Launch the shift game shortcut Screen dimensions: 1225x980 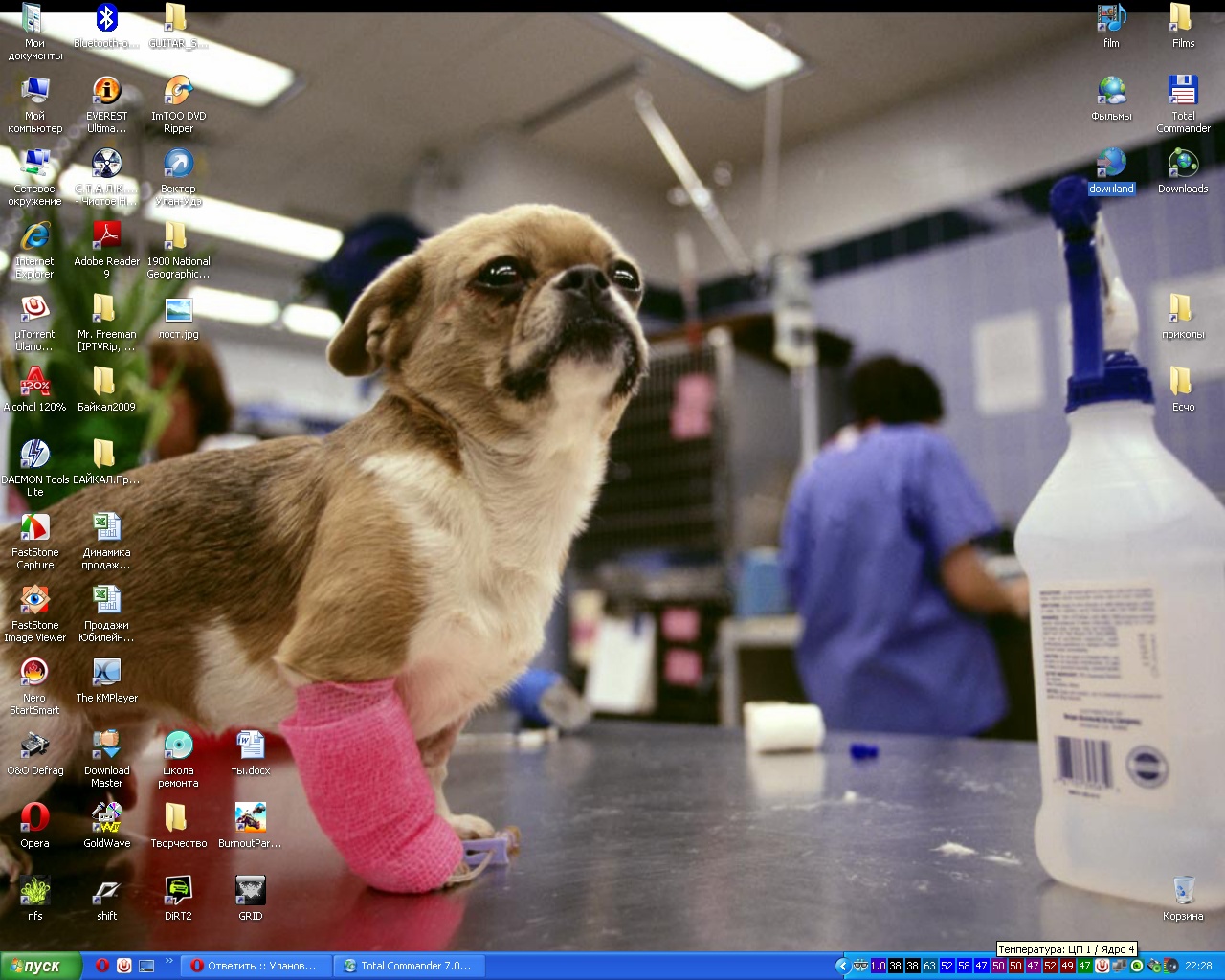(106, 899)
